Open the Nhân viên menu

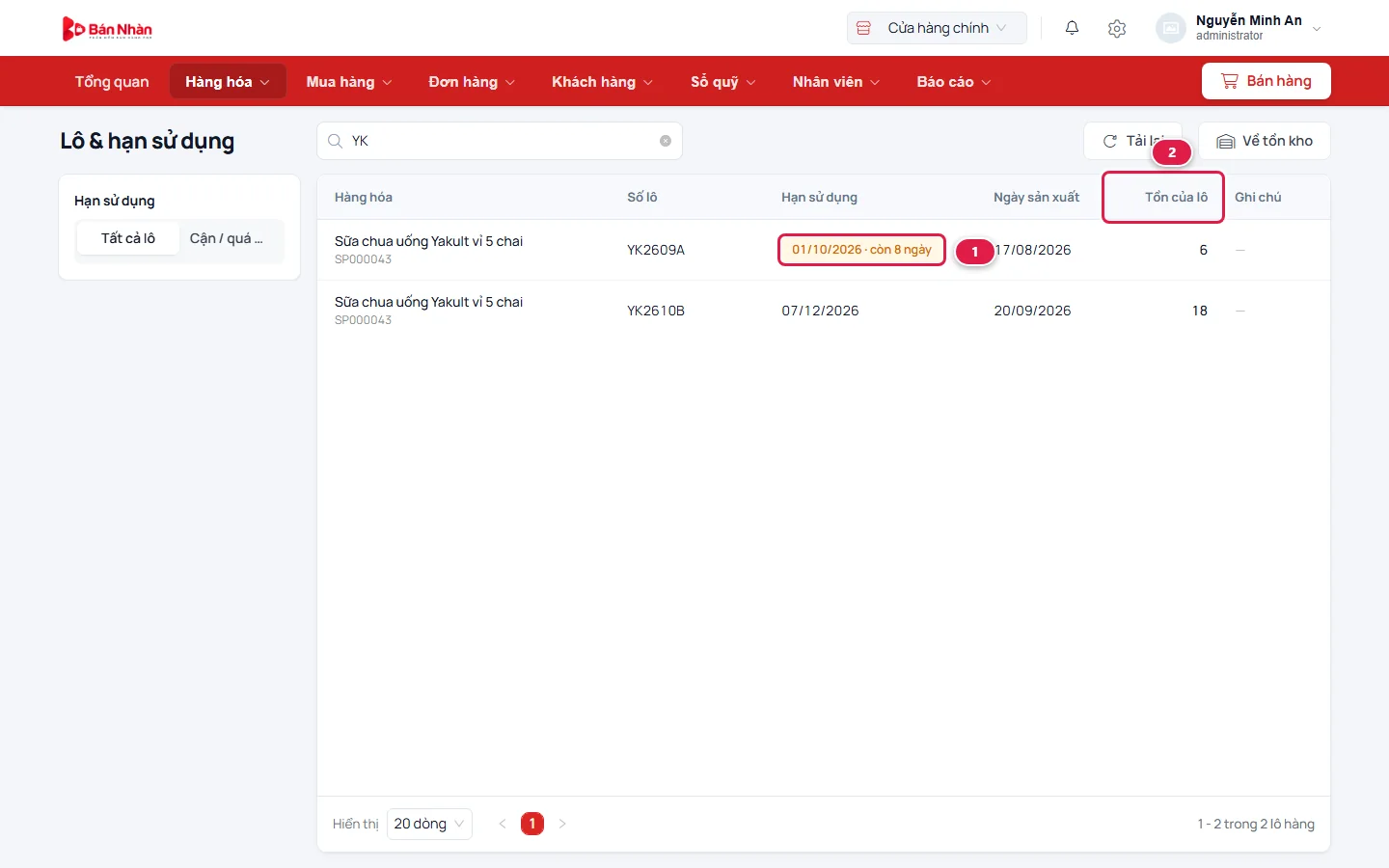coord(836,82)
